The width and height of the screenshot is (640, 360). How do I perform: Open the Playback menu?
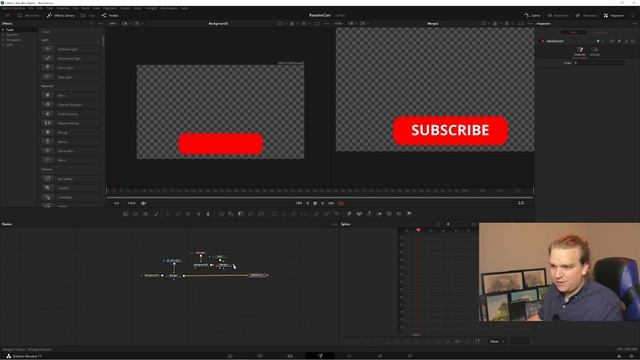(110, 8)
